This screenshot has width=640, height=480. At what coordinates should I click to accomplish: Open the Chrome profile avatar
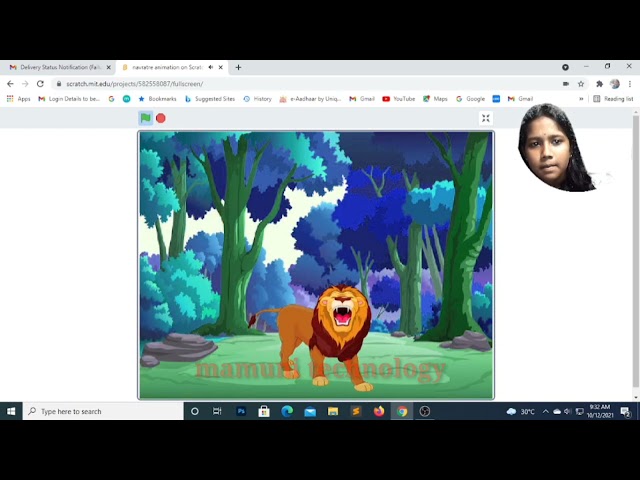615,84
